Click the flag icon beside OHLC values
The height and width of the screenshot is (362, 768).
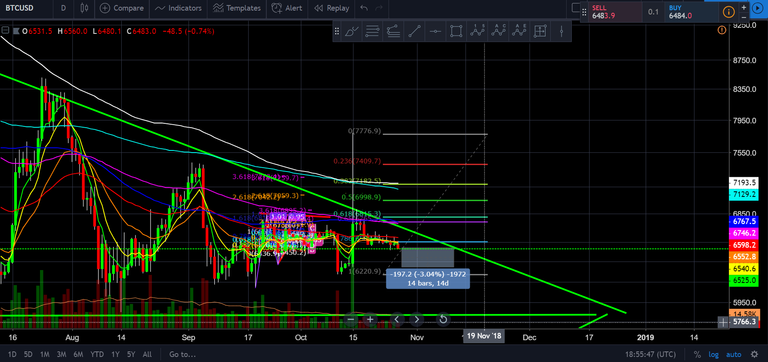17,31
